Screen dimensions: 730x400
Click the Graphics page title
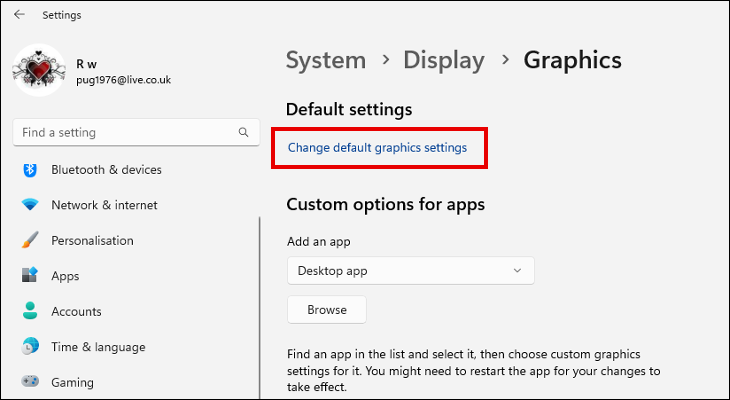point(572,60)
